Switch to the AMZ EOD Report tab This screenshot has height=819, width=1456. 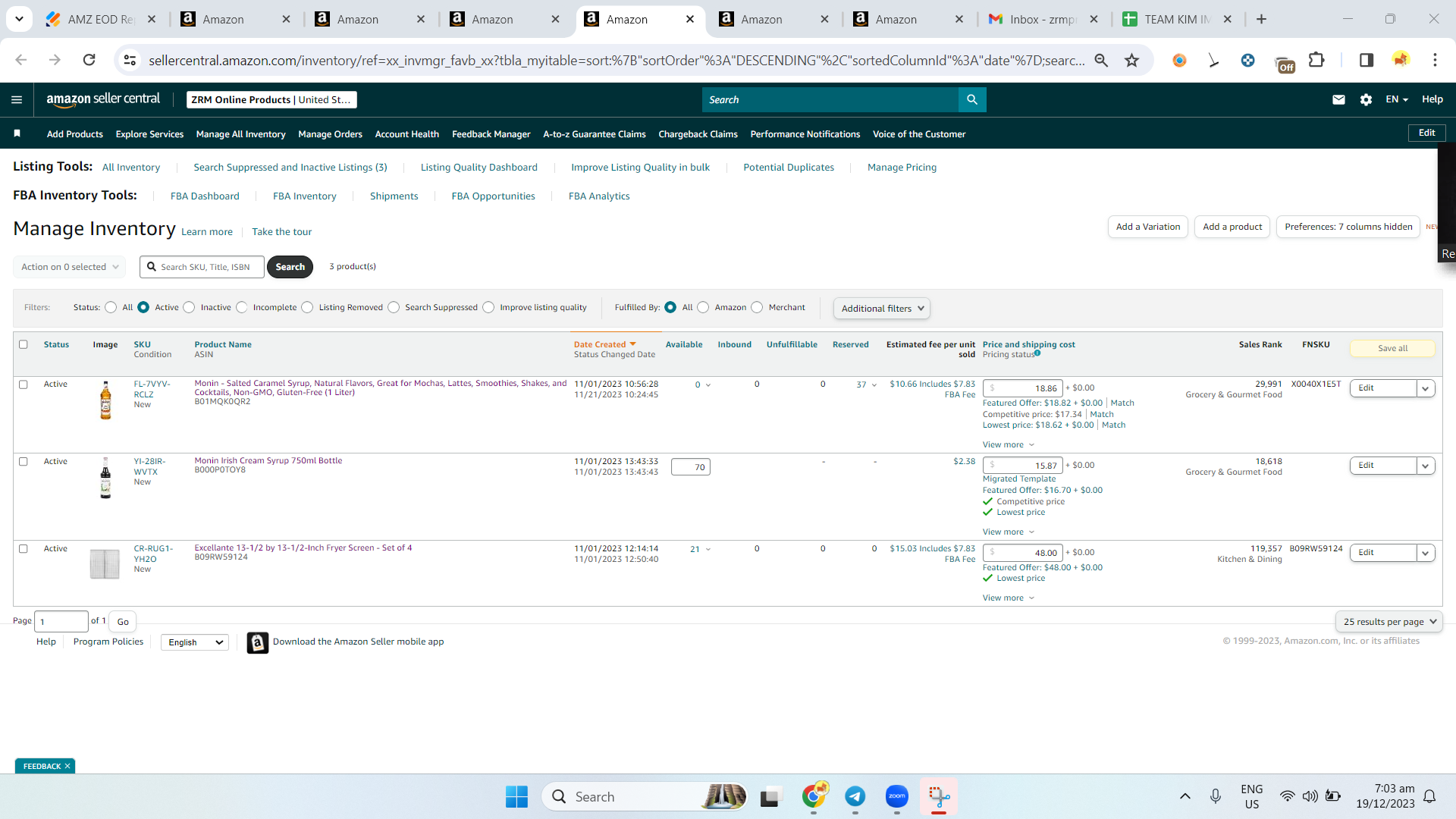click(x=99, y=19)
